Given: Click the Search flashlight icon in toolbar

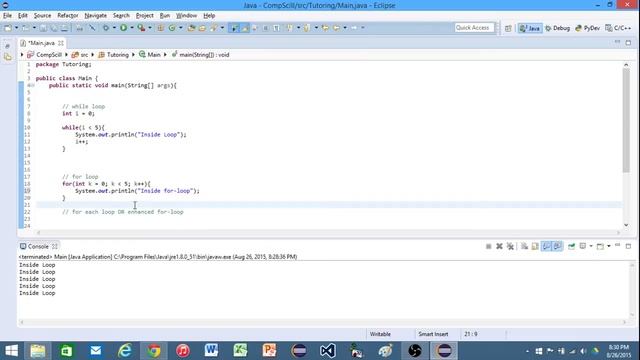Looking at the screenshot, I should point(214,28).
